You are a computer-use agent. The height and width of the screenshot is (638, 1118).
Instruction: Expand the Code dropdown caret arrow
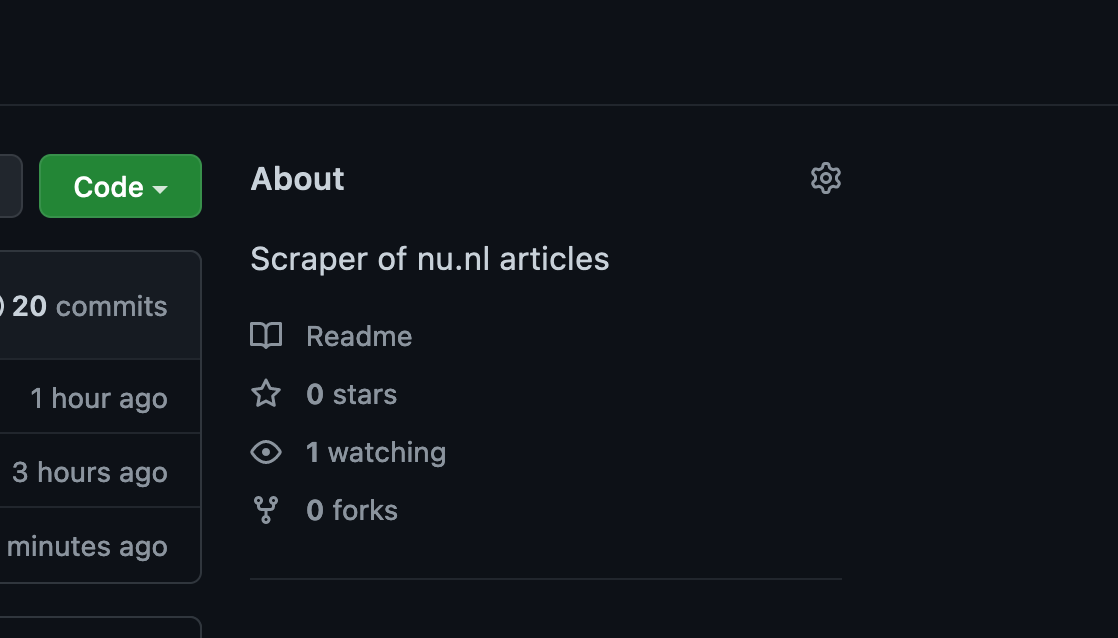point(160,188)
